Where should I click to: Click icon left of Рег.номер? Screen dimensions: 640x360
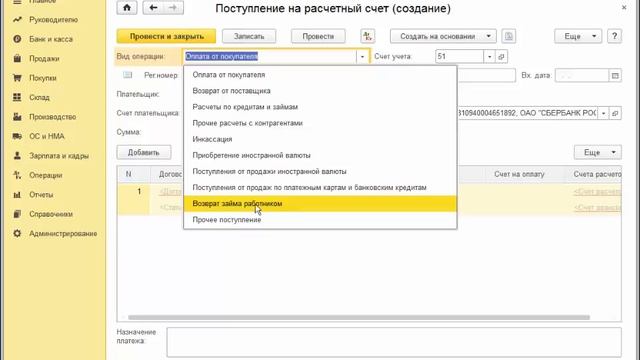coord(128,75)
